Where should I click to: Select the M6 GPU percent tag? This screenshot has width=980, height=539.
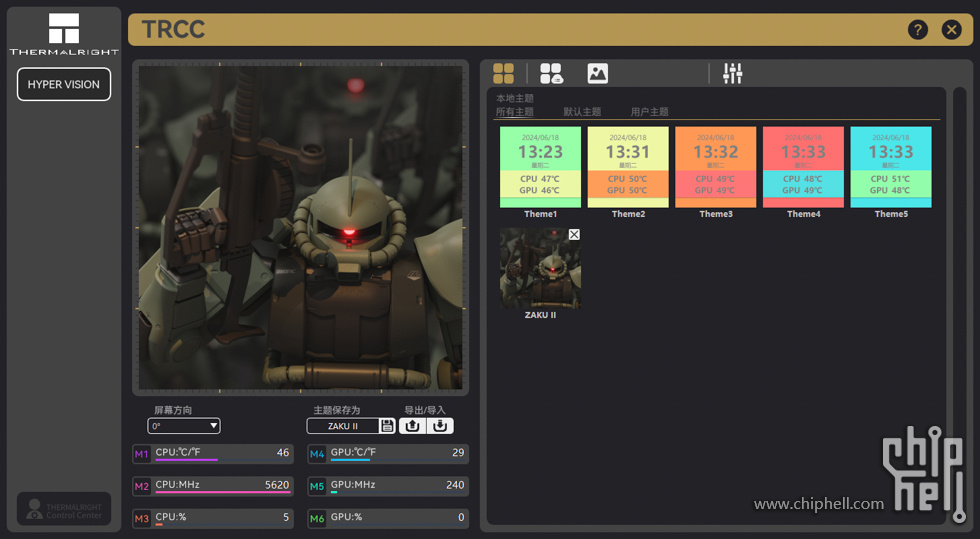317,519
